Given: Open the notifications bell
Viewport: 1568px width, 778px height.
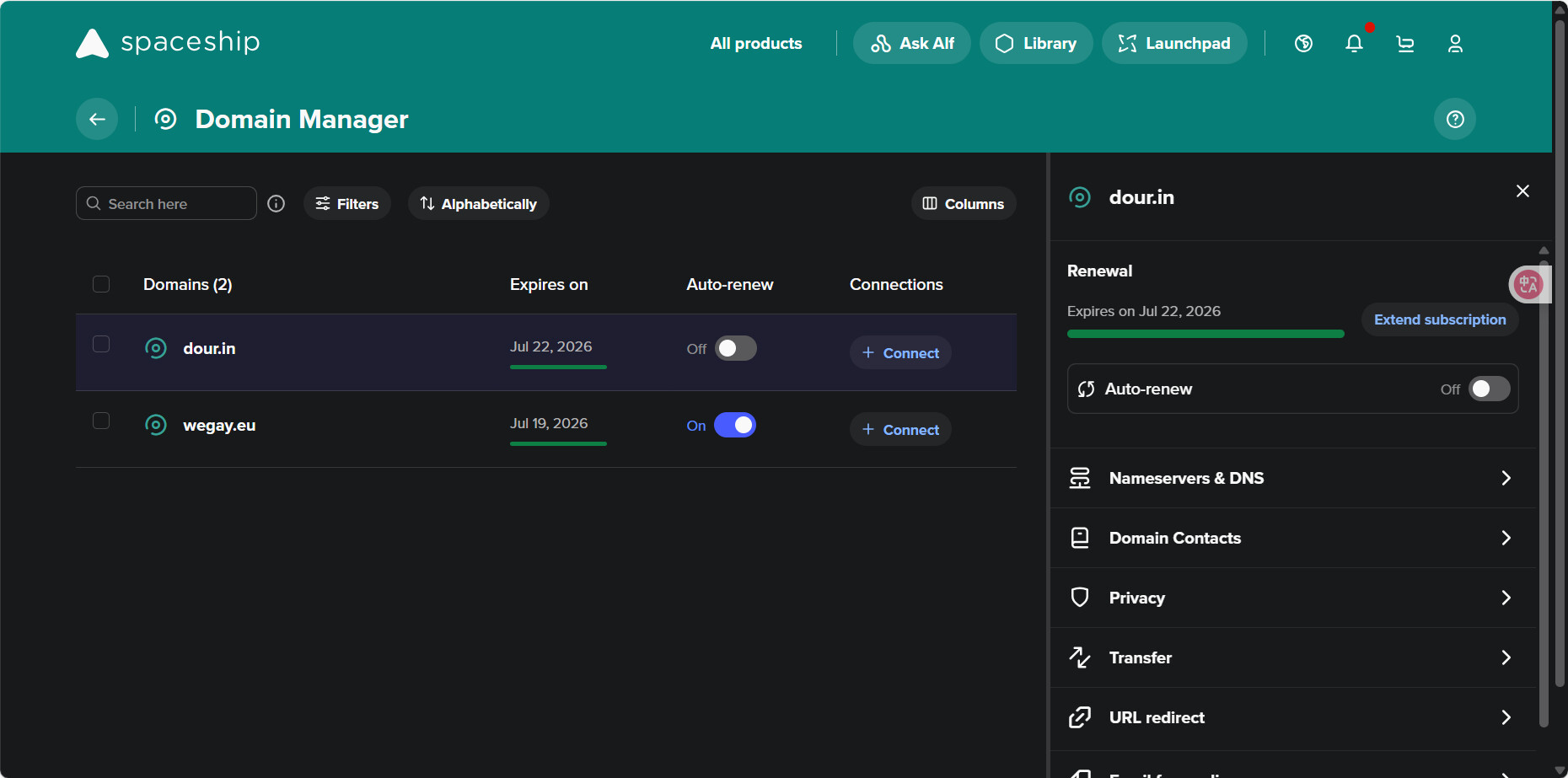Looking at the screenshot, I should (x=1354, y=43).
